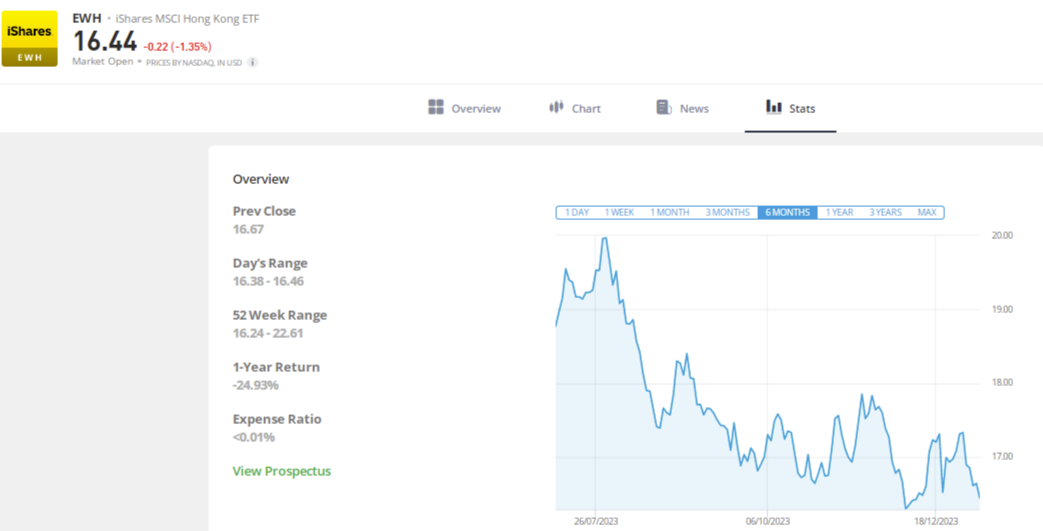
Task: Click the 52 Week Range value 16.24 - 22.61
Action: pos(268,333)
